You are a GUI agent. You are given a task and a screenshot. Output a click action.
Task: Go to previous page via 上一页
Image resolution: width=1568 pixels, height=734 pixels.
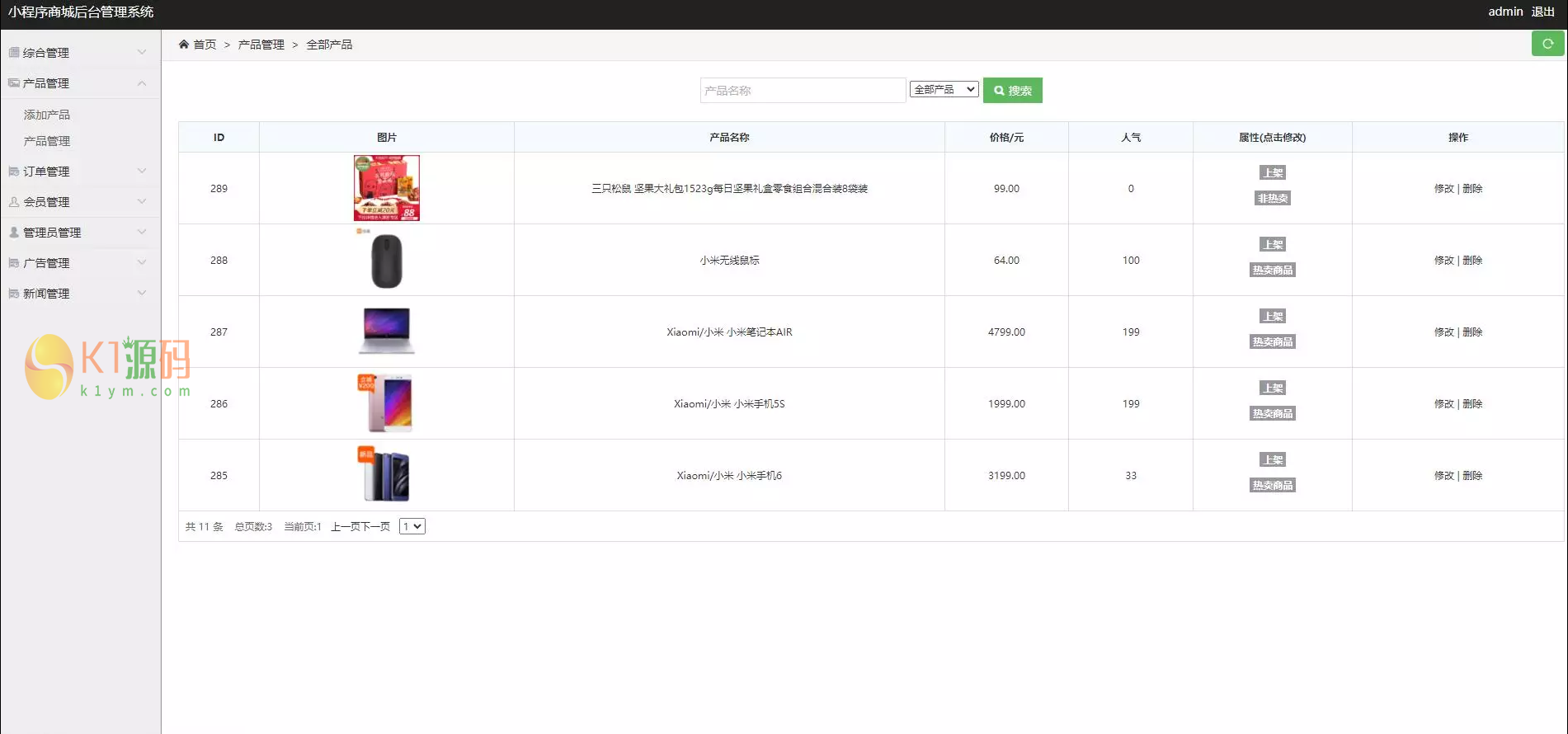coord(346,527)
